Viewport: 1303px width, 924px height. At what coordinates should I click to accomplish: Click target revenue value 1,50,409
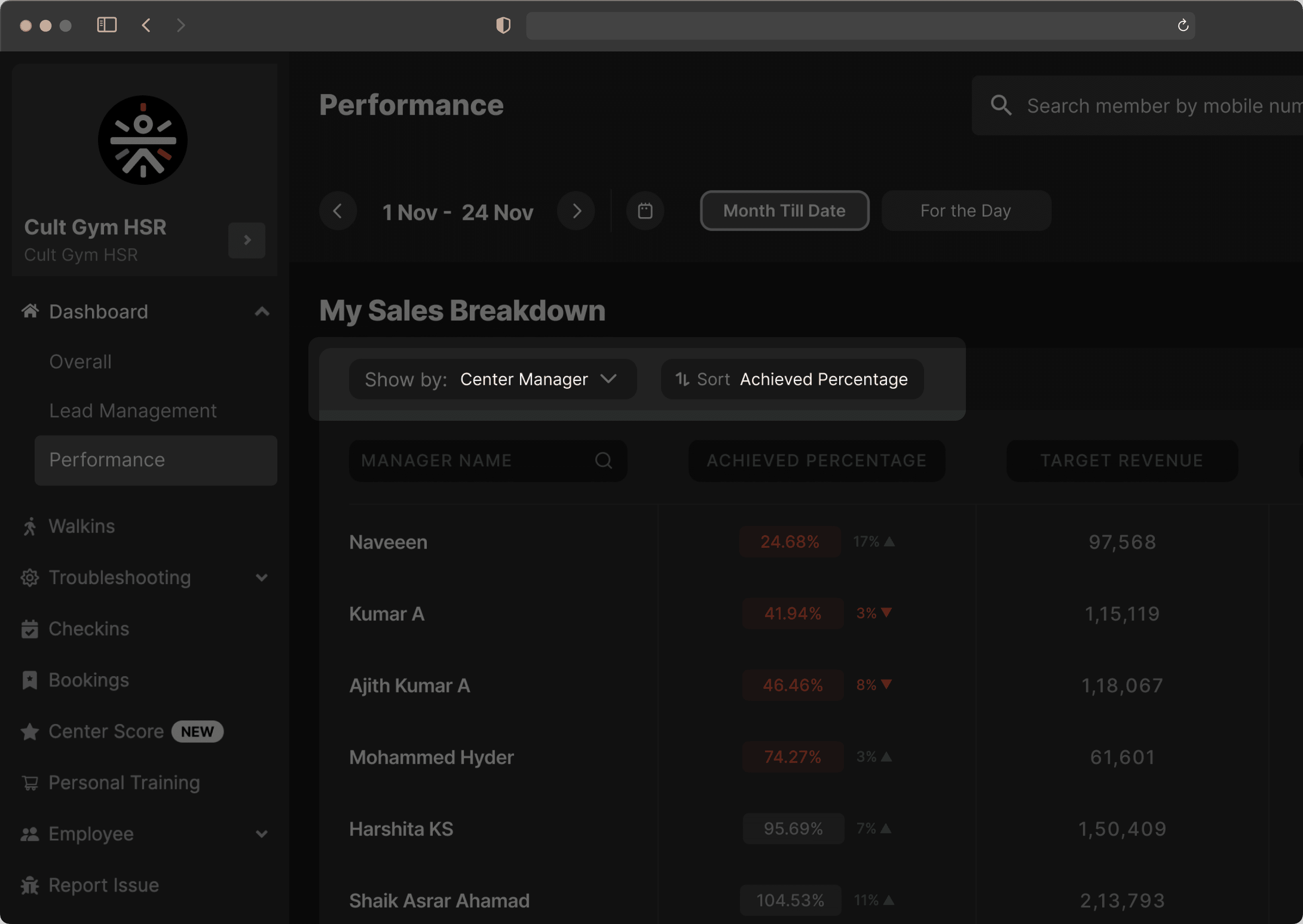[1122, 829]
